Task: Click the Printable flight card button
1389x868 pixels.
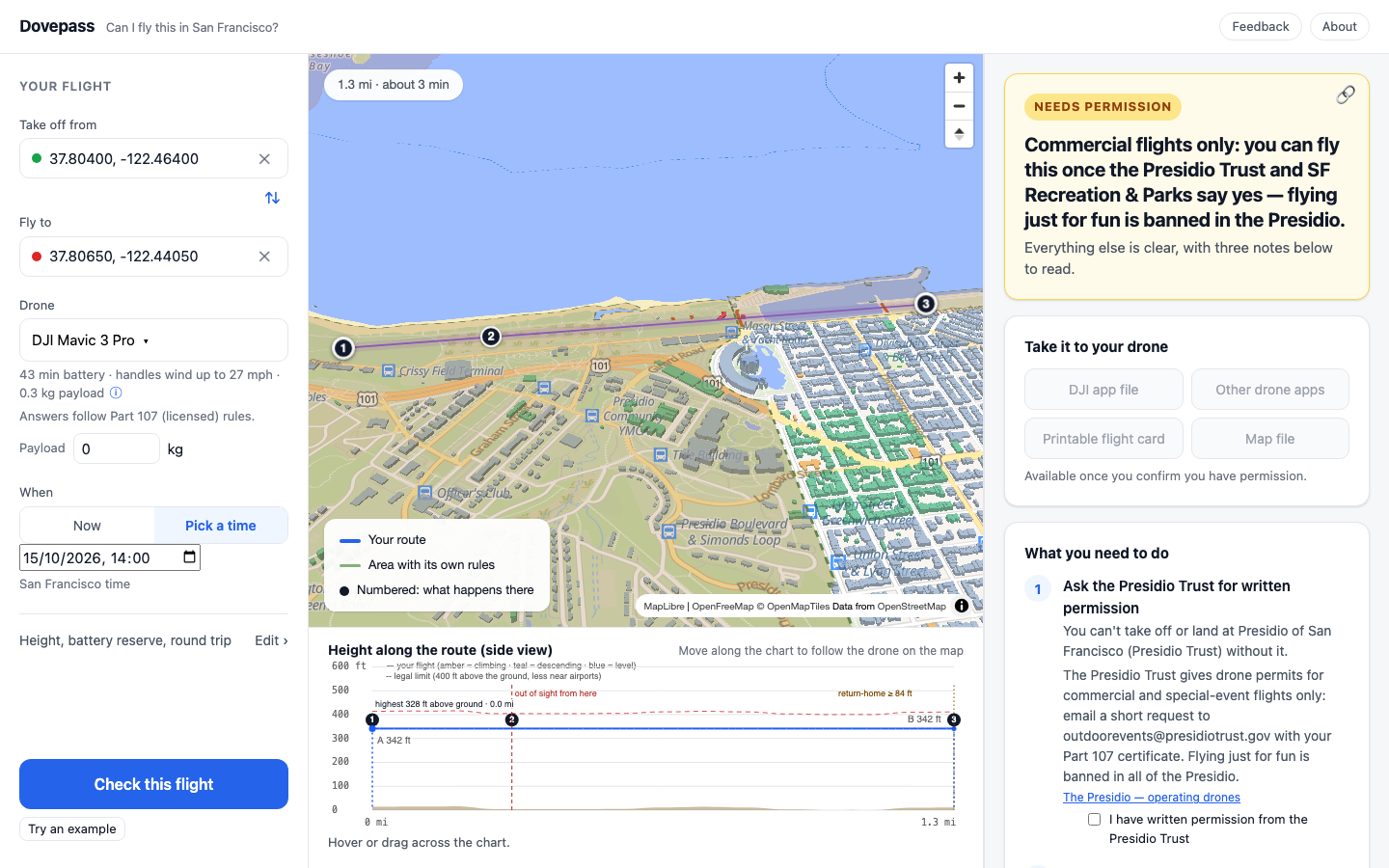Action: click(x=1103, y=439)
